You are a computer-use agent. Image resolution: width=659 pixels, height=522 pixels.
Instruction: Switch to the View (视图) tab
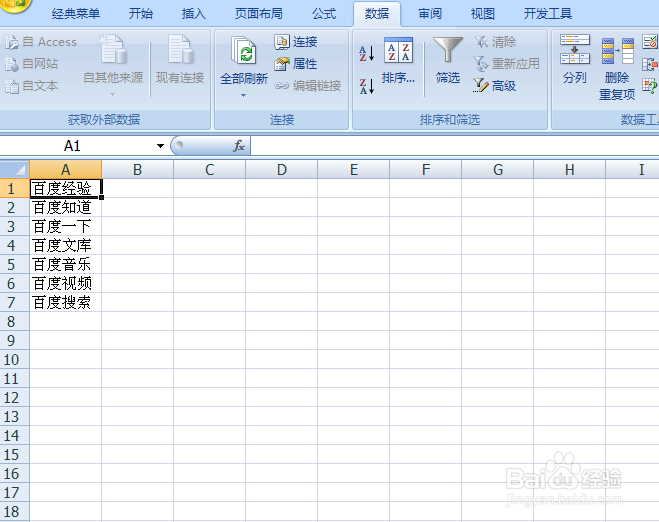[x=482, y=14]
